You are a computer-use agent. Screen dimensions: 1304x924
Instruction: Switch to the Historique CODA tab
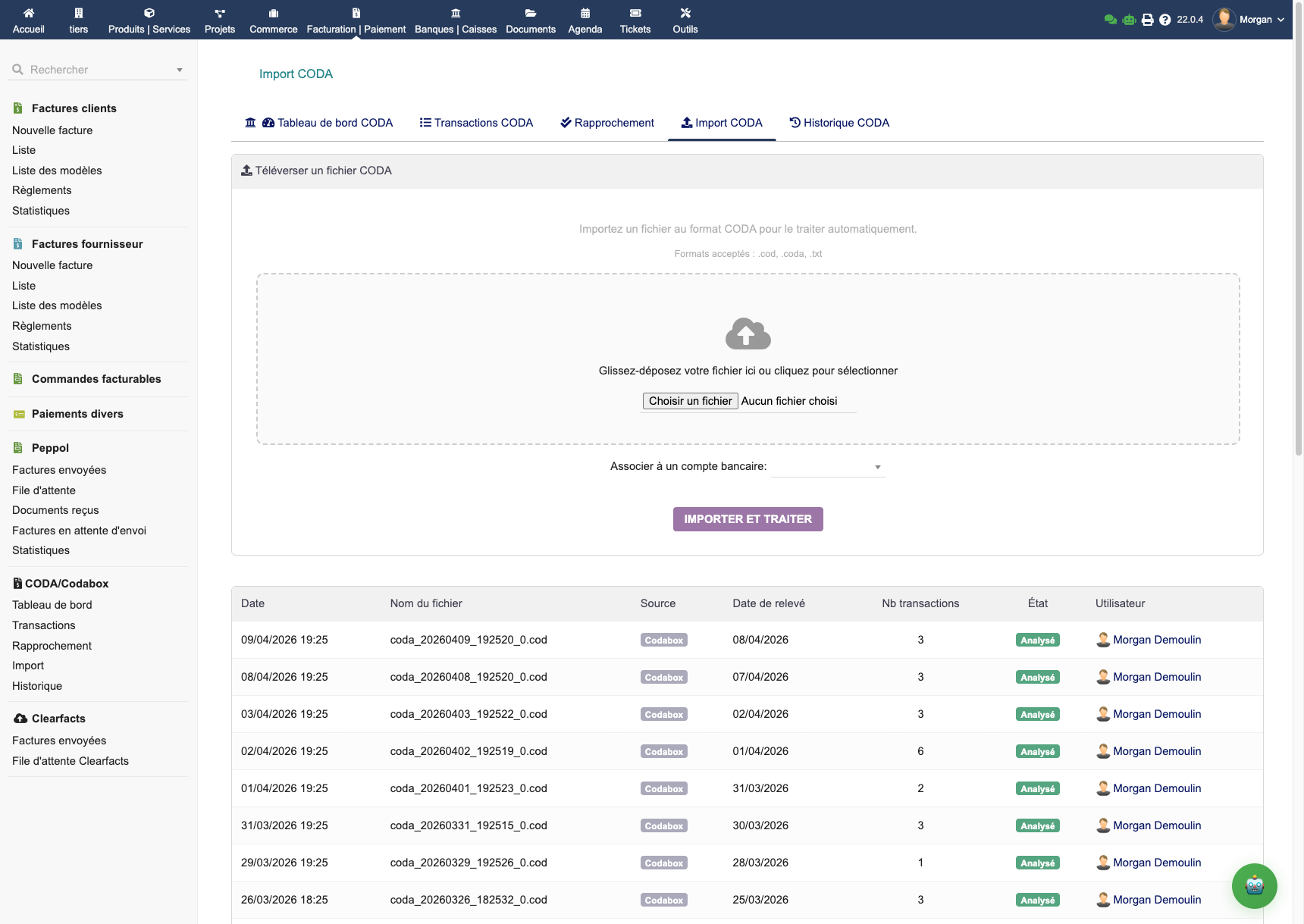point(839,123)
